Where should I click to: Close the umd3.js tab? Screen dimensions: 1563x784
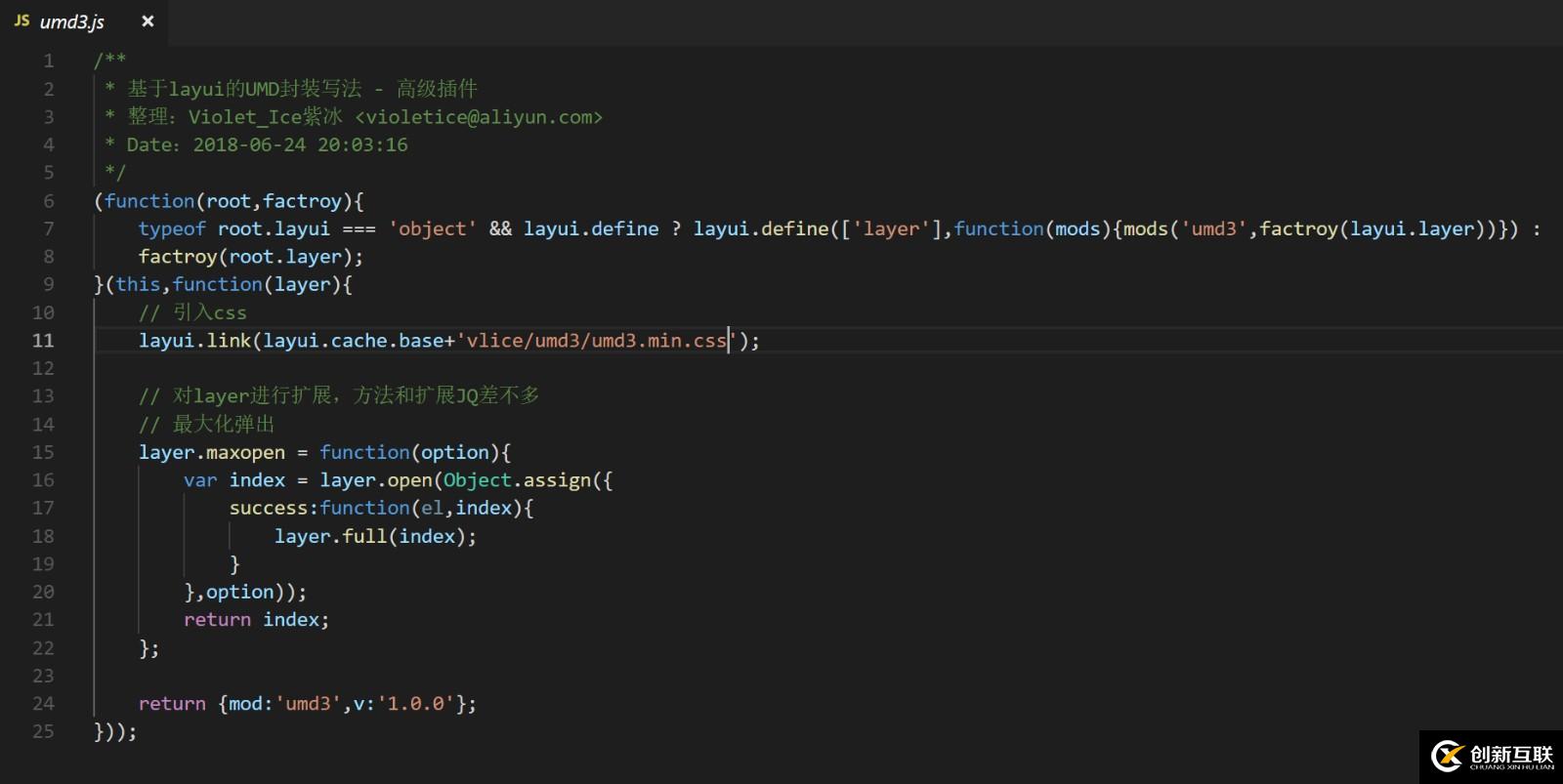click(148, 21)
